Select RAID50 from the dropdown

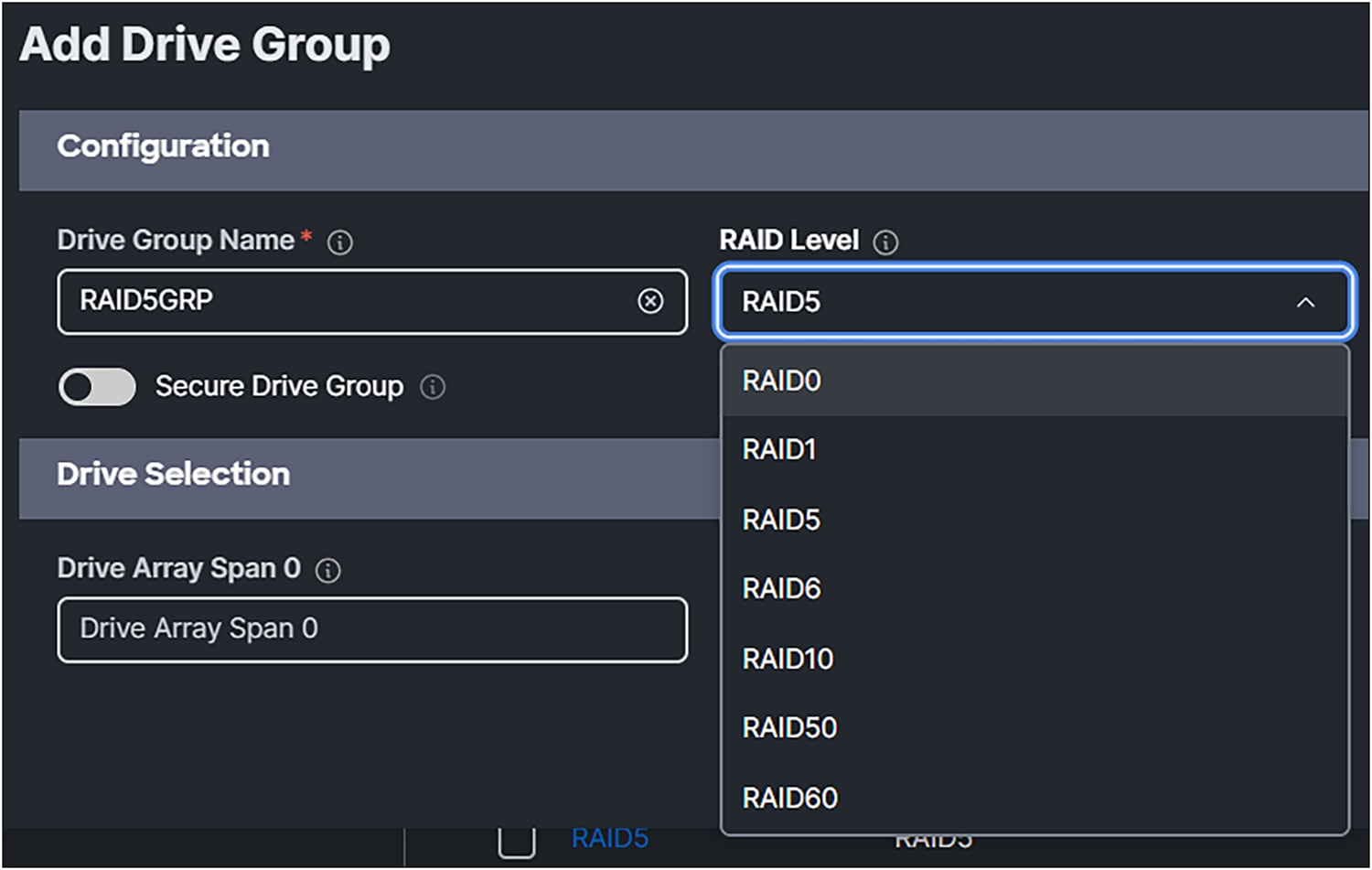(788, 728)
